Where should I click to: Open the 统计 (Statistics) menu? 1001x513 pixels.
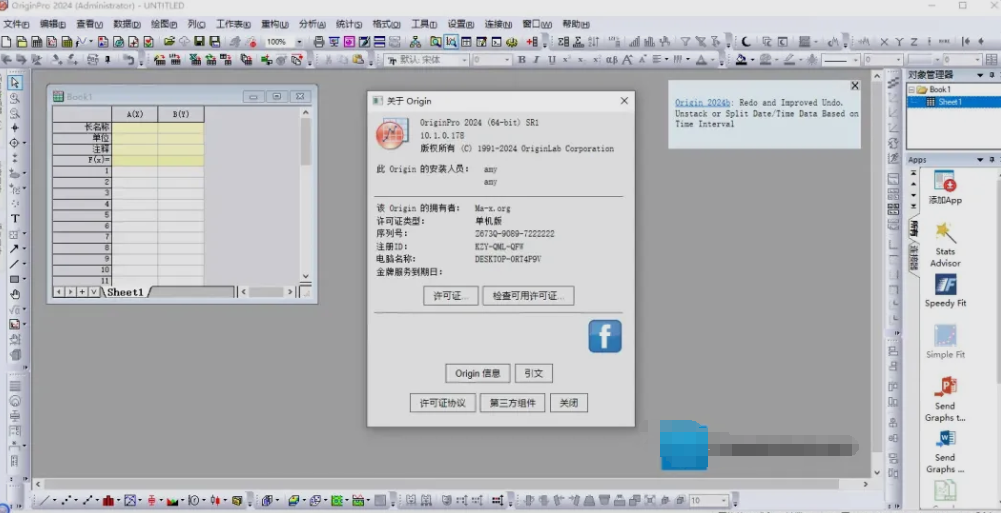349,24
